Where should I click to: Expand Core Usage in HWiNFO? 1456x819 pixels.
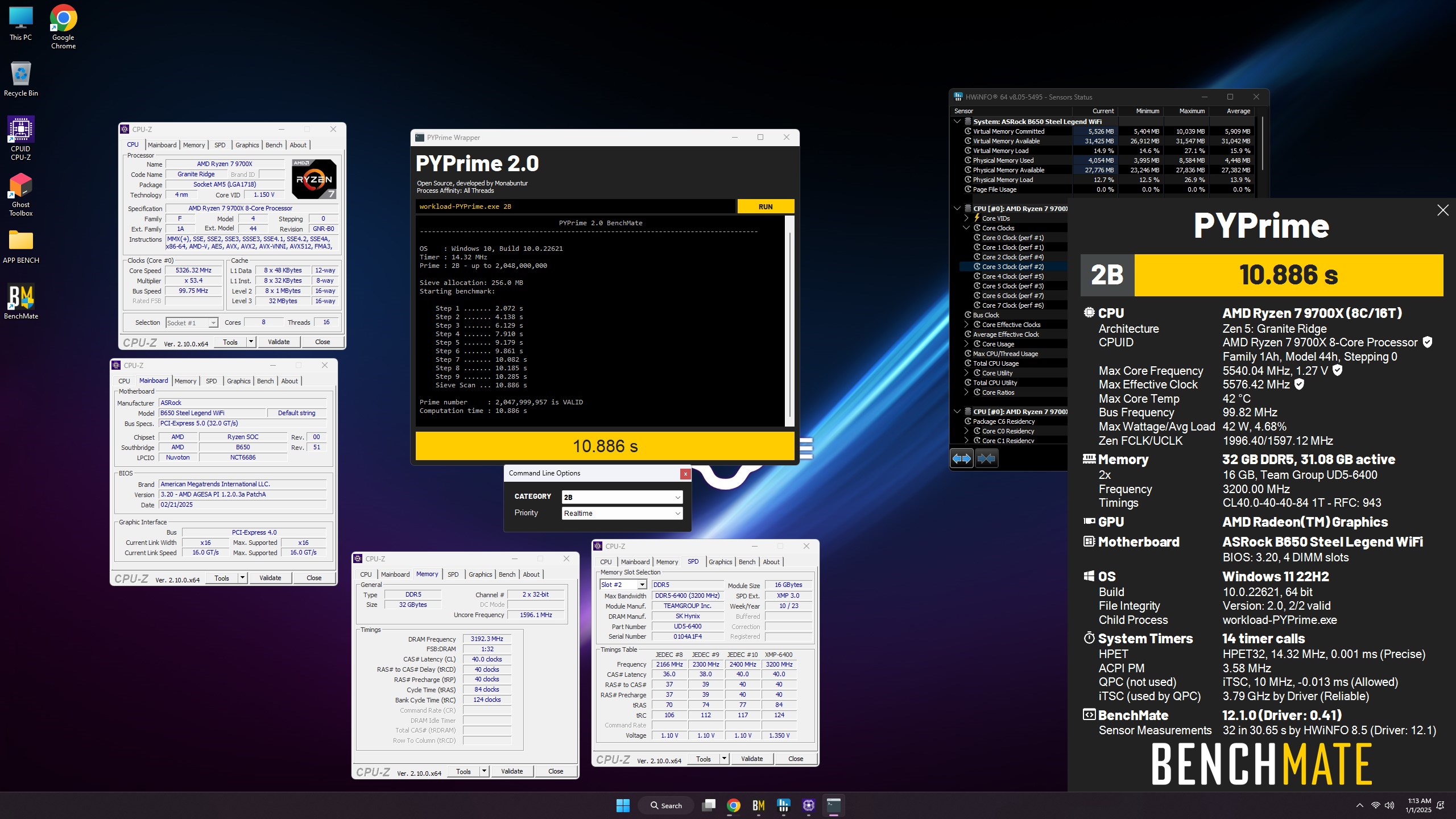coord(966,344)
